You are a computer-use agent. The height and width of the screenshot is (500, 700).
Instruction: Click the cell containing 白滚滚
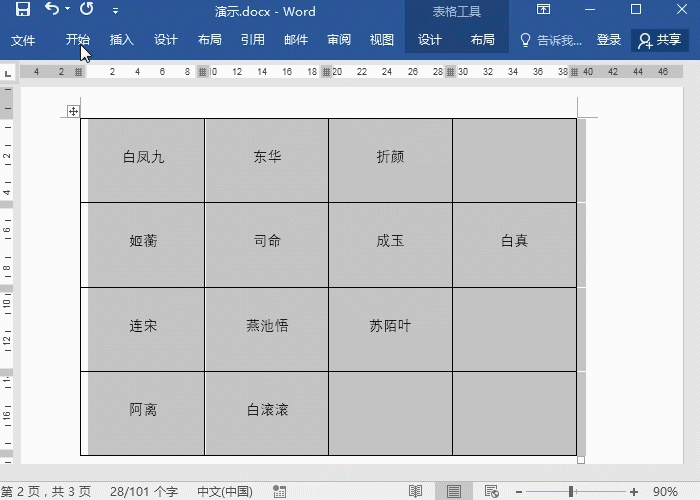point(267,413)
